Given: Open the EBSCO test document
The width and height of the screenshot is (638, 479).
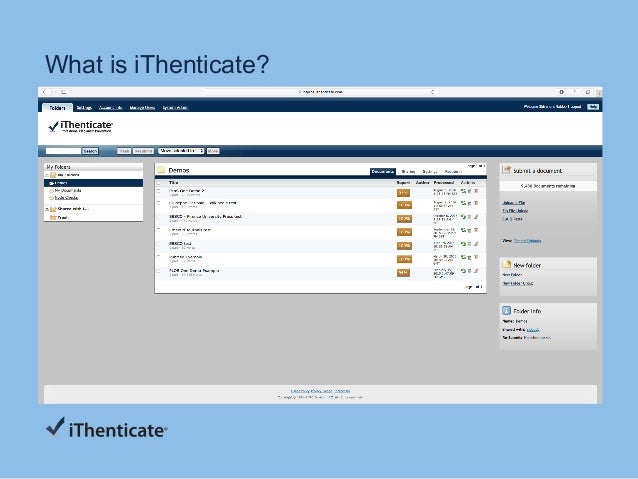Looking at the screenshot, I should tap(180, 243).
